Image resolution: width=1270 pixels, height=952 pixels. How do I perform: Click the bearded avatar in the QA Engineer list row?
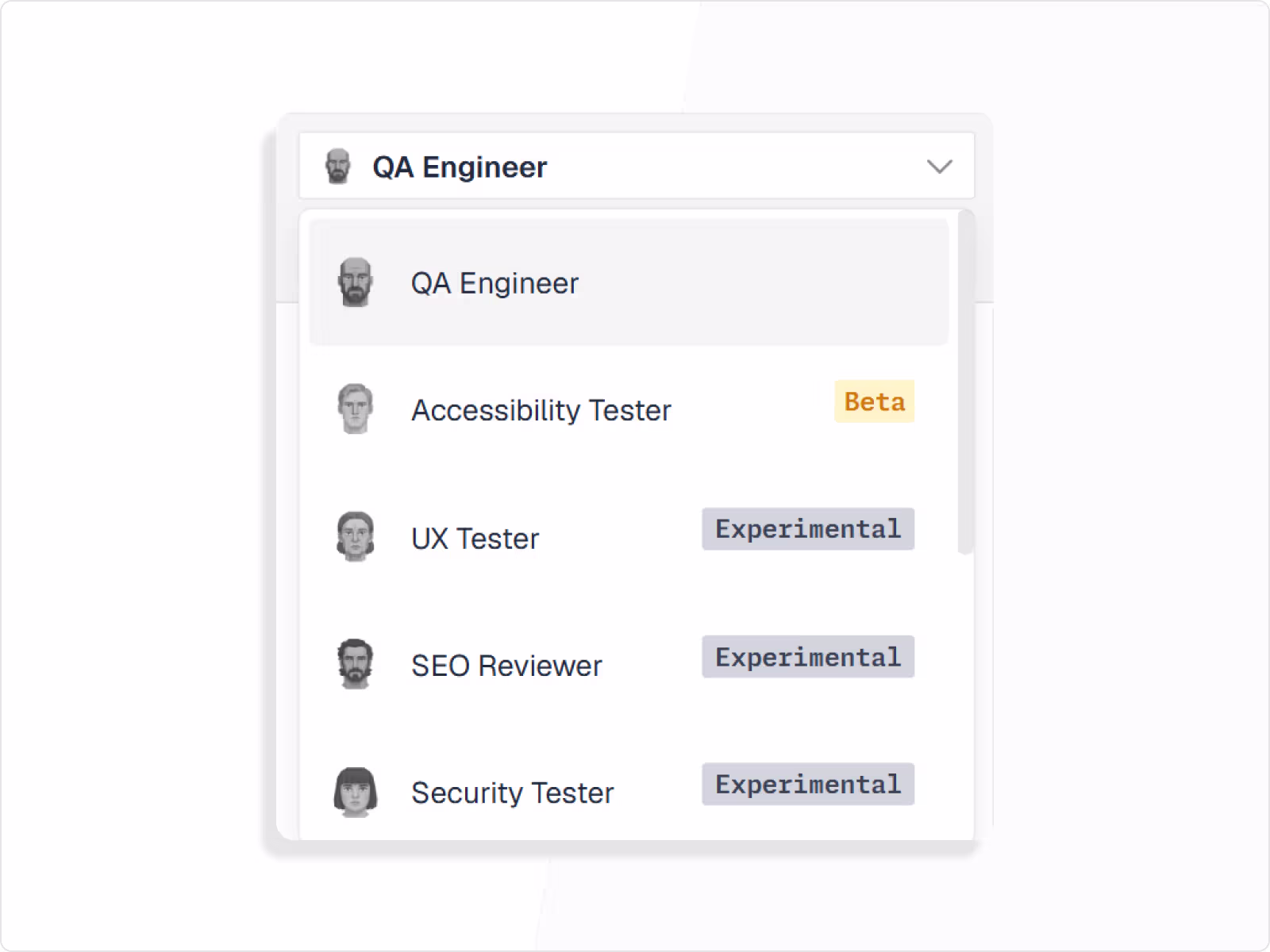click(355, 282)
